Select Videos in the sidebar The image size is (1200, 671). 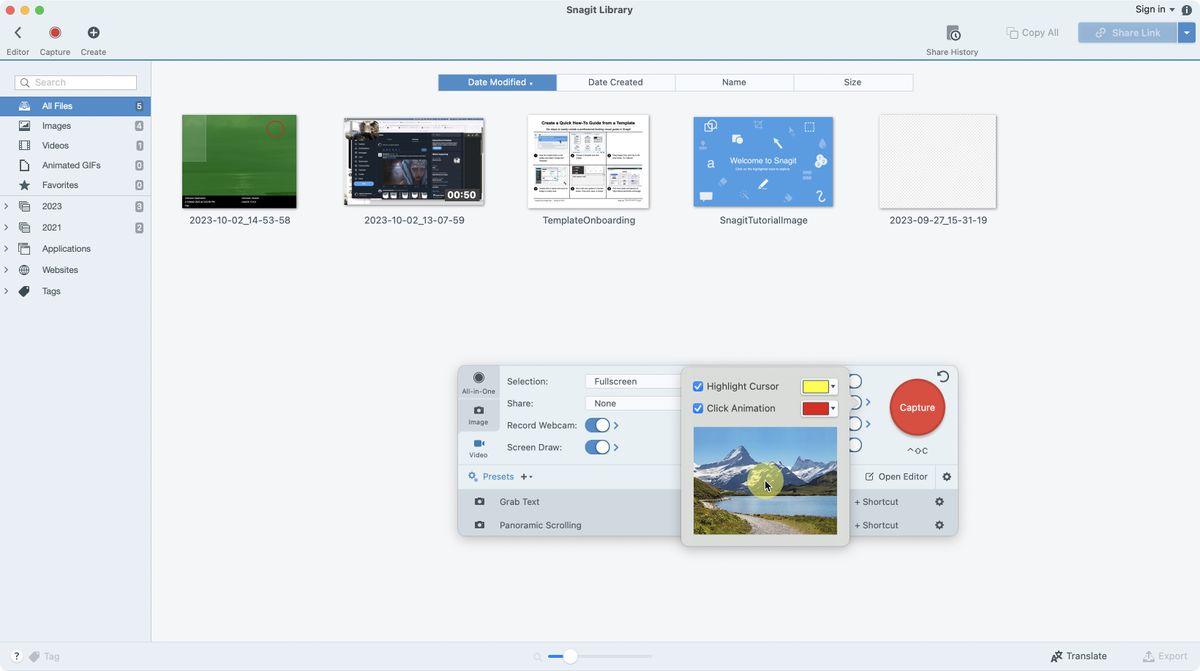(58, 145)
